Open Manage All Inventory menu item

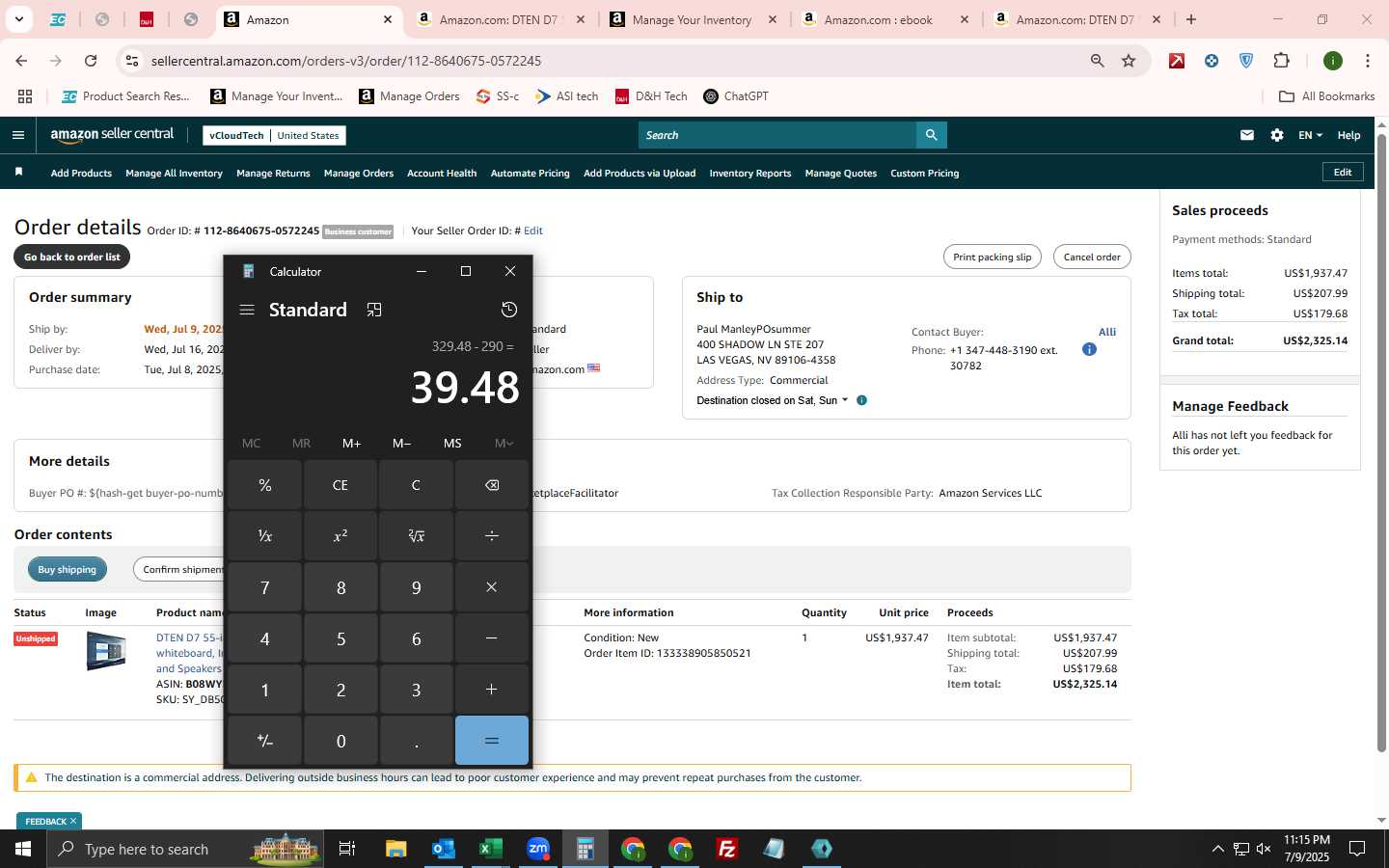[174, 174]
